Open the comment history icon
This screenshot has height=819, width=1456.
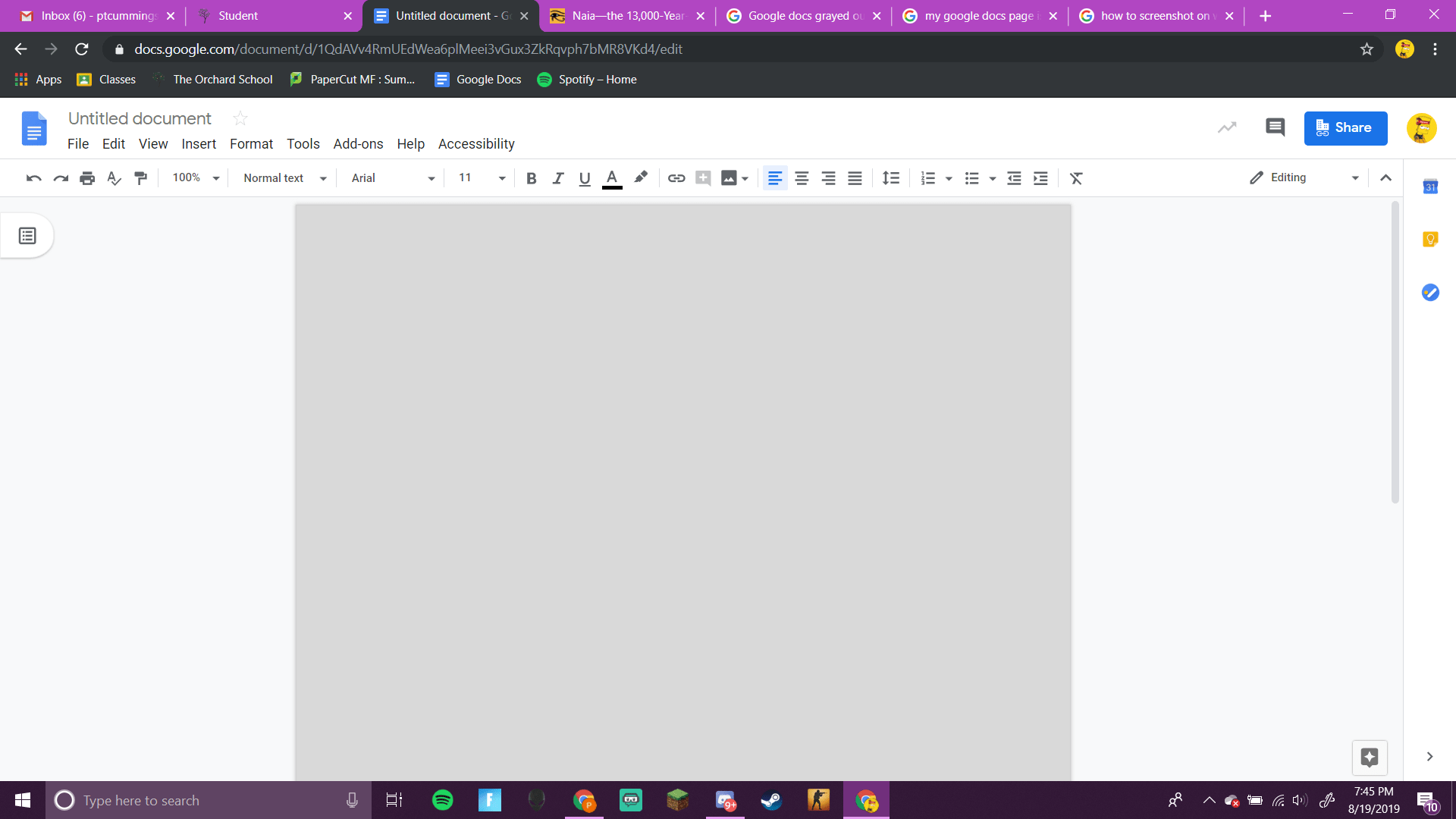pyautogui.click(x=1275, y=127)
